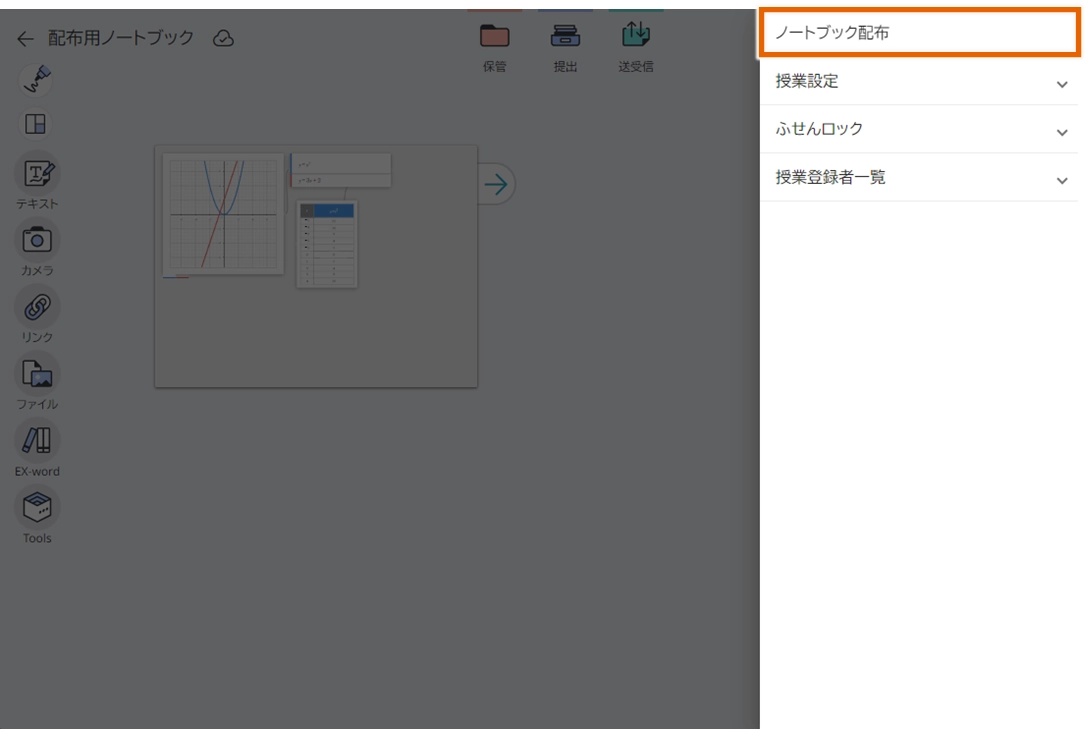Open the カメラ tool
Screen dimensions: 1088x729
click(x=37, y=240)
